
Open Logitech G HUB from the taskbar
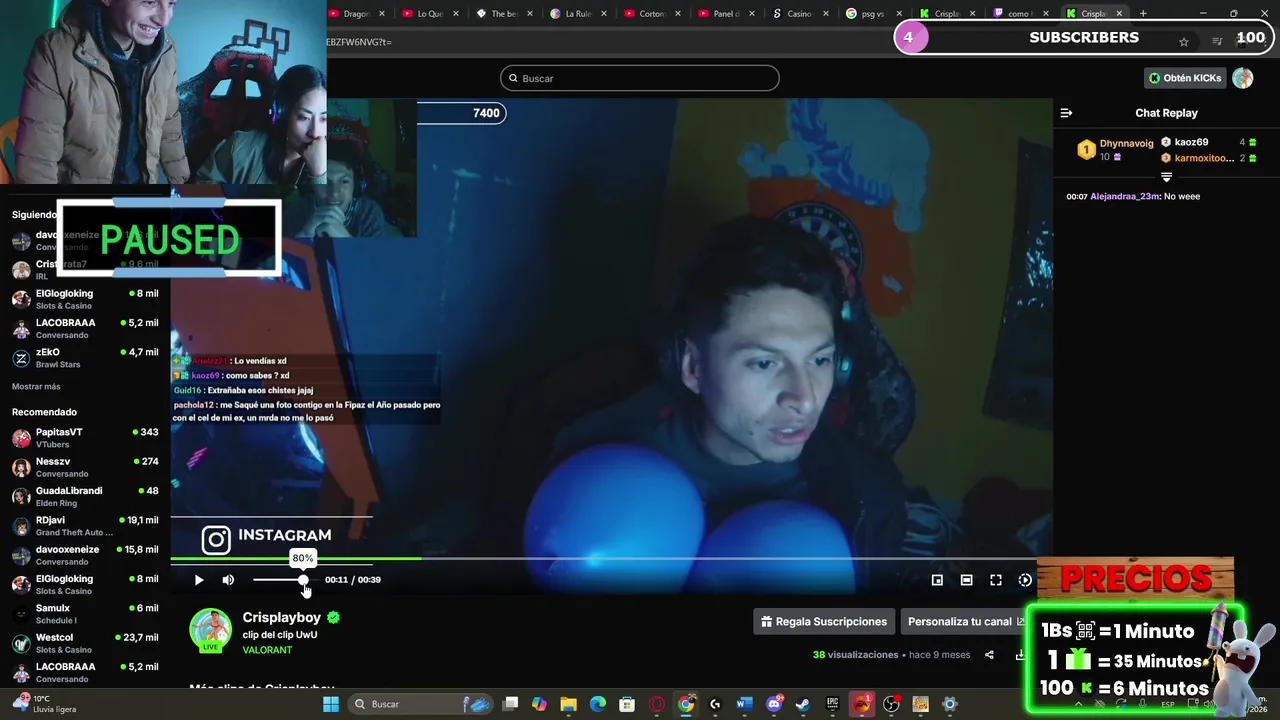click(x=715, y=704)
